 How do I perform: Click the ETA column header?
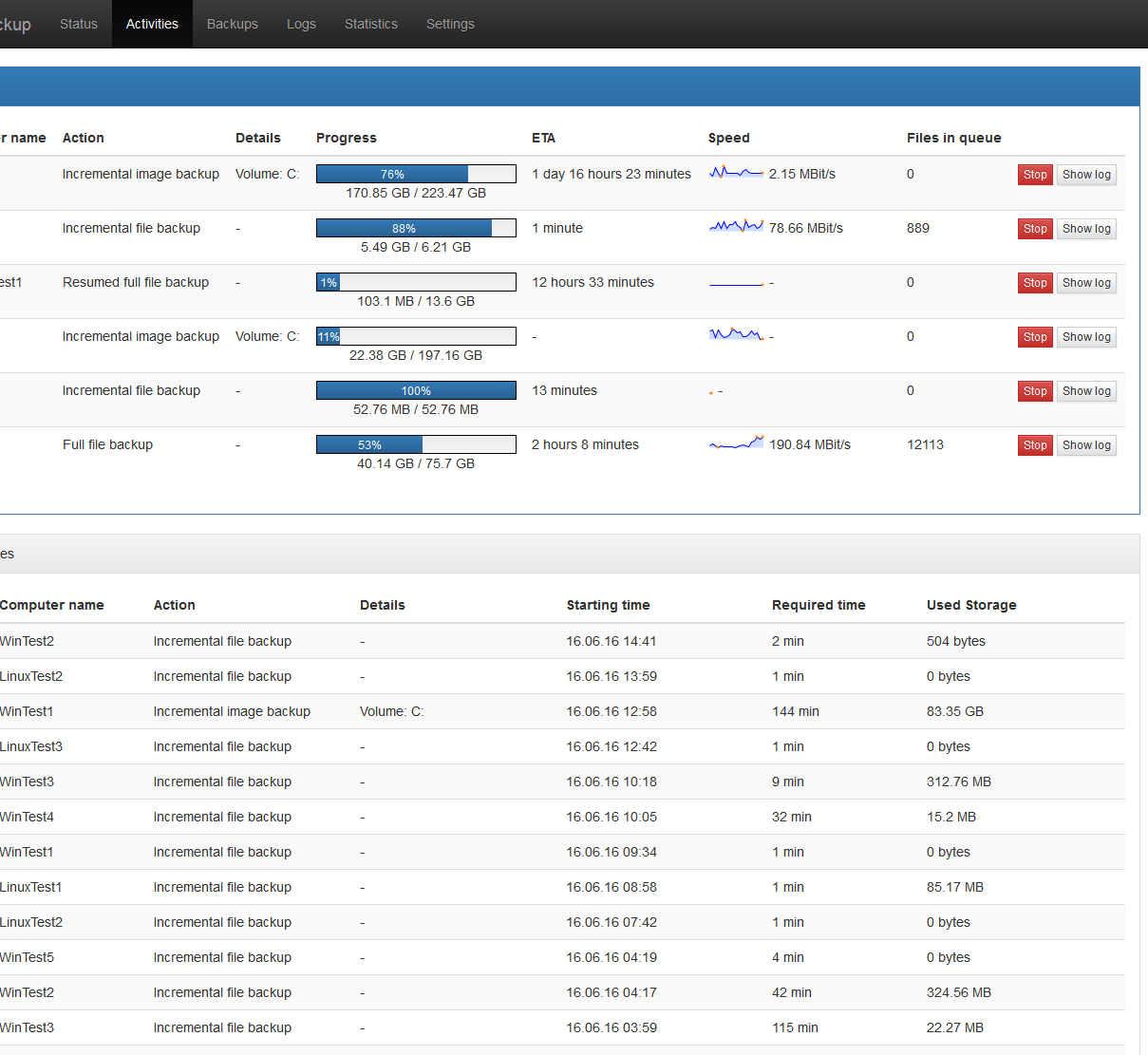pos(543,138)
